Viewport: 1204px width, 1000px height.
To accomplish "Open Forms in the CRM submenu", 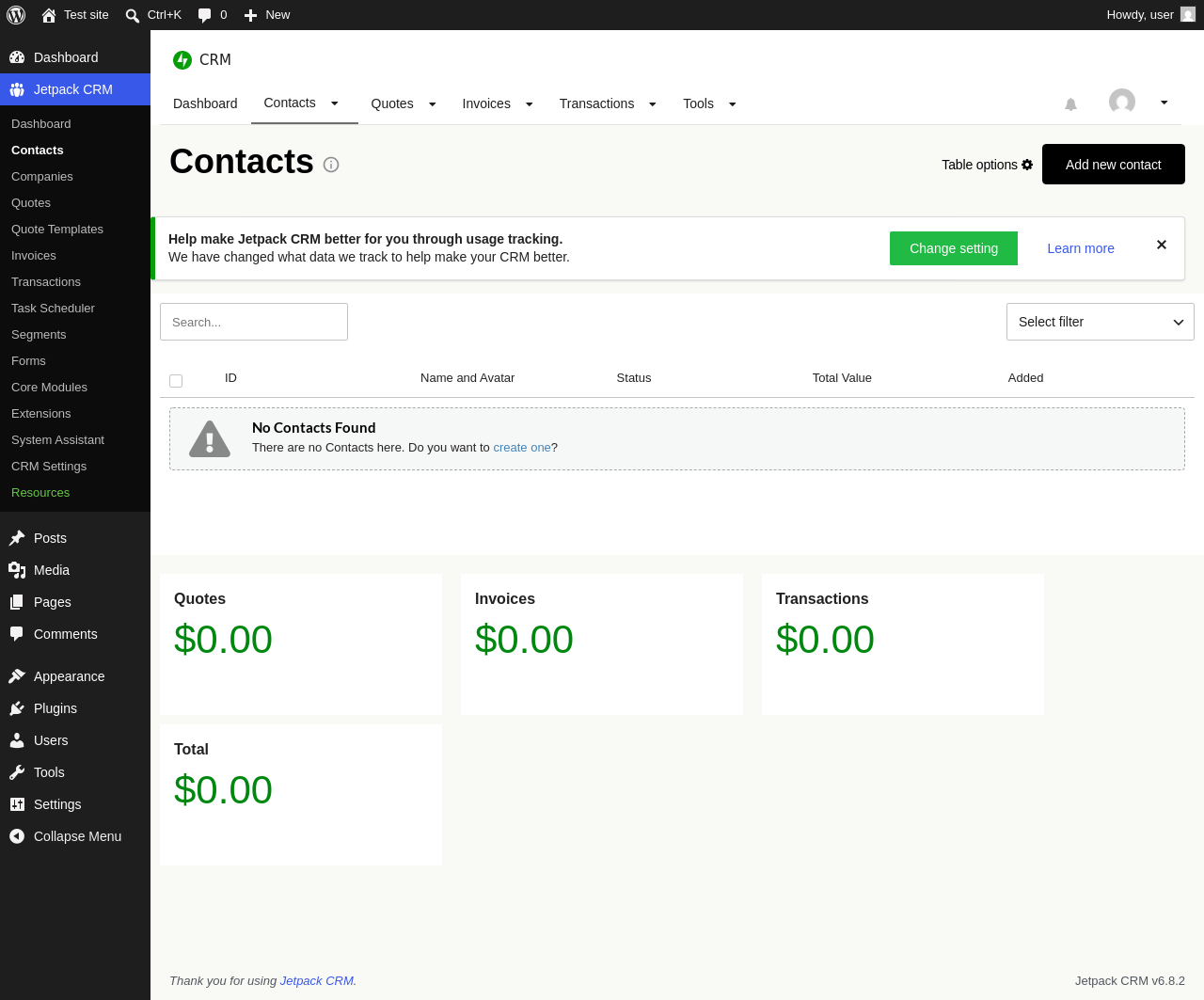I will [28, 361].
